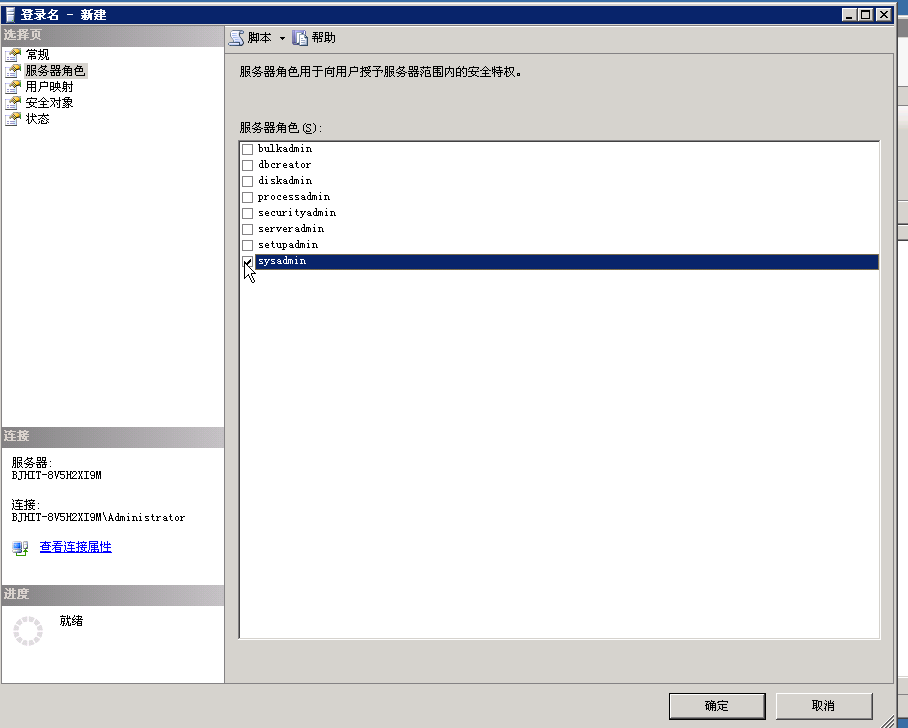Image resolution: width=908 pixels, height=728 pixels.
Task: Open the 常规 page
Action: tap(38, 55)
